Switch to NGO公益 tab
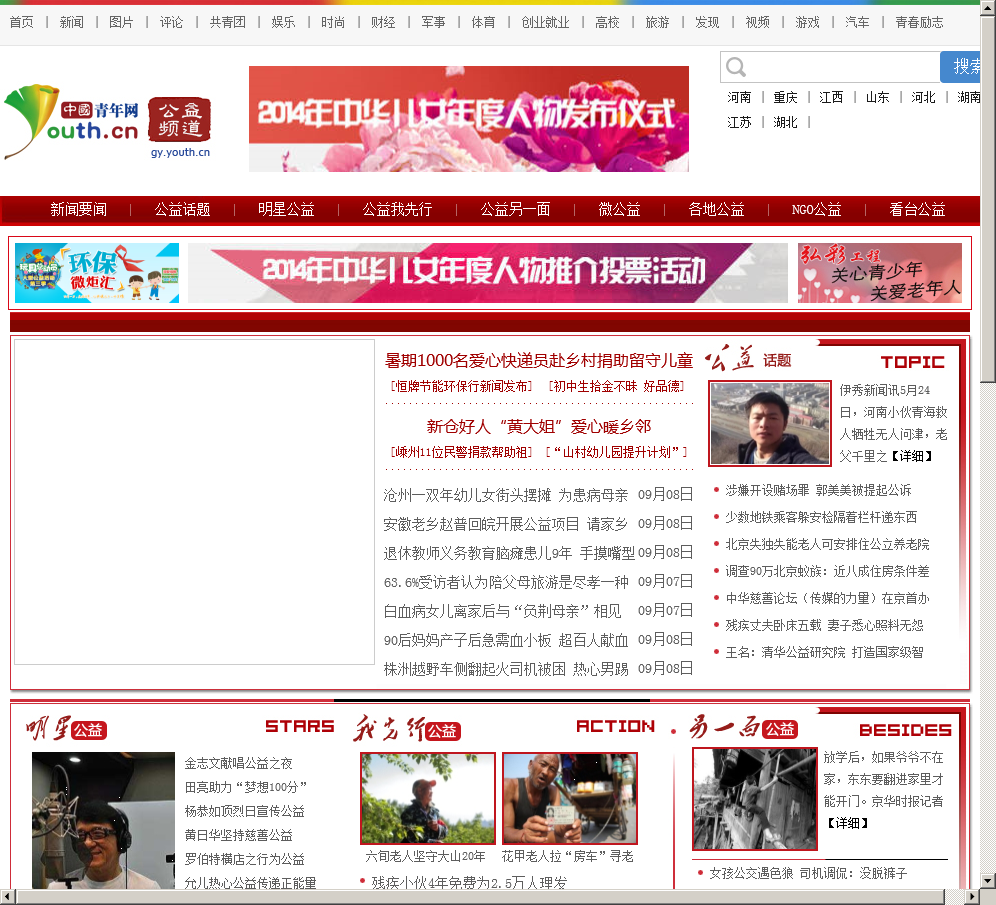Image resolution: width=996 pixels, height=905 pixels. tap(816, 210)
